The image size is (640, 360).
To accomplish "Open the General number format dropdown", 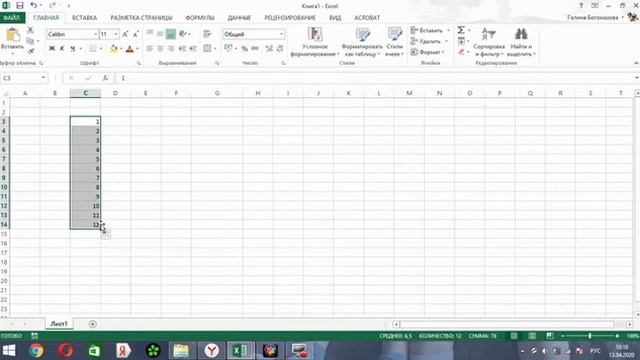I will click(x=282, y=34).
